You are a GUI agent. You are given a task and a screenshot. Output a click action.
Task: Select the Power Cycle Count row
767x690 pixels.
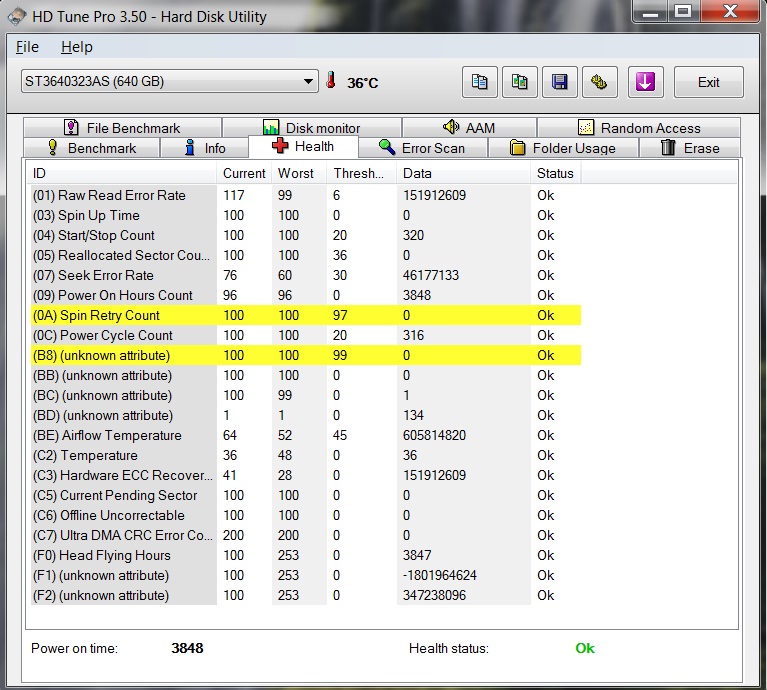pyautogui.click(x=306, y=335)
